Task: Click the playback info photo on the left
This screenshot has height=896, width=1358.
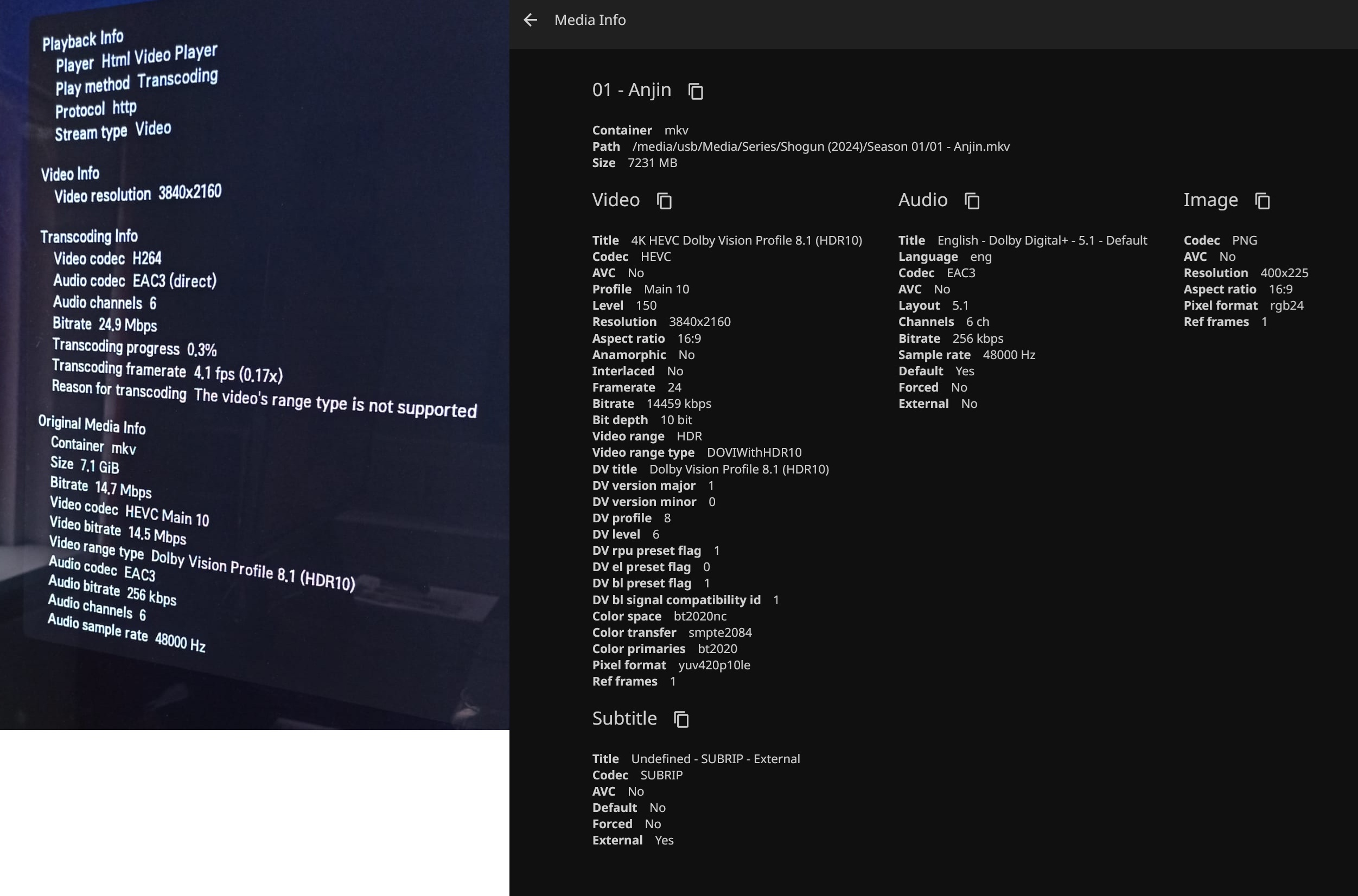Action: [x=254, y=364]
